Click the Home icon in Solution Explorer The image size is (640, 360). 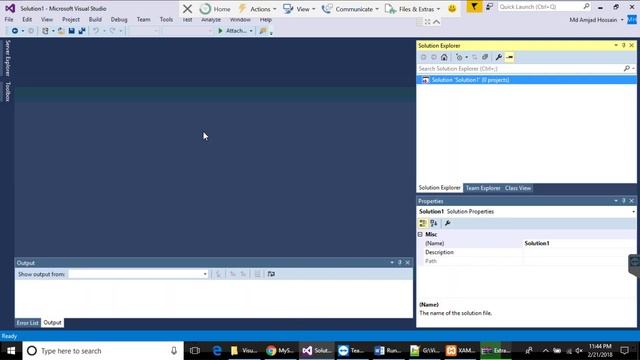click(444, 58)
